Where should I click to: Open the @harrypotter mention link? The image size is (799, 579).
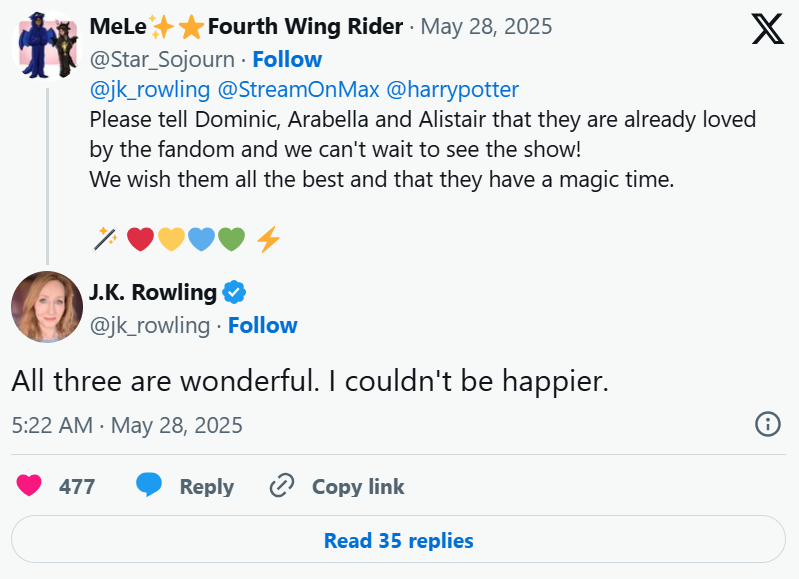(x=452, y=89)
